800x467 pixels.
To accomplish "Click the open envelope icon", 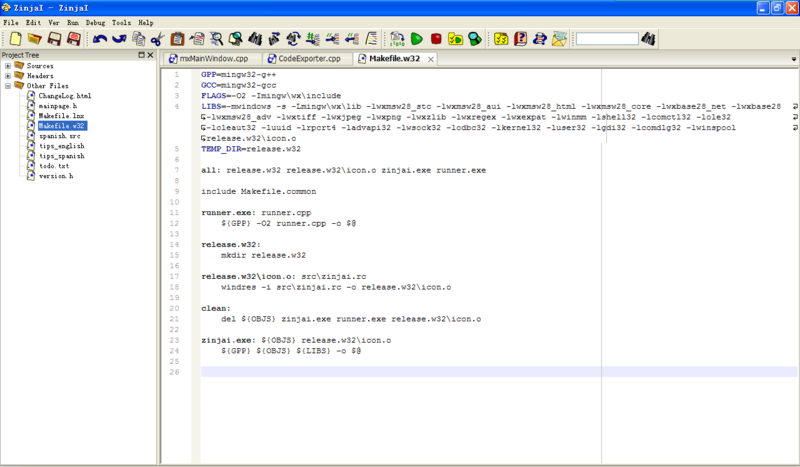I will click(559, 39).
